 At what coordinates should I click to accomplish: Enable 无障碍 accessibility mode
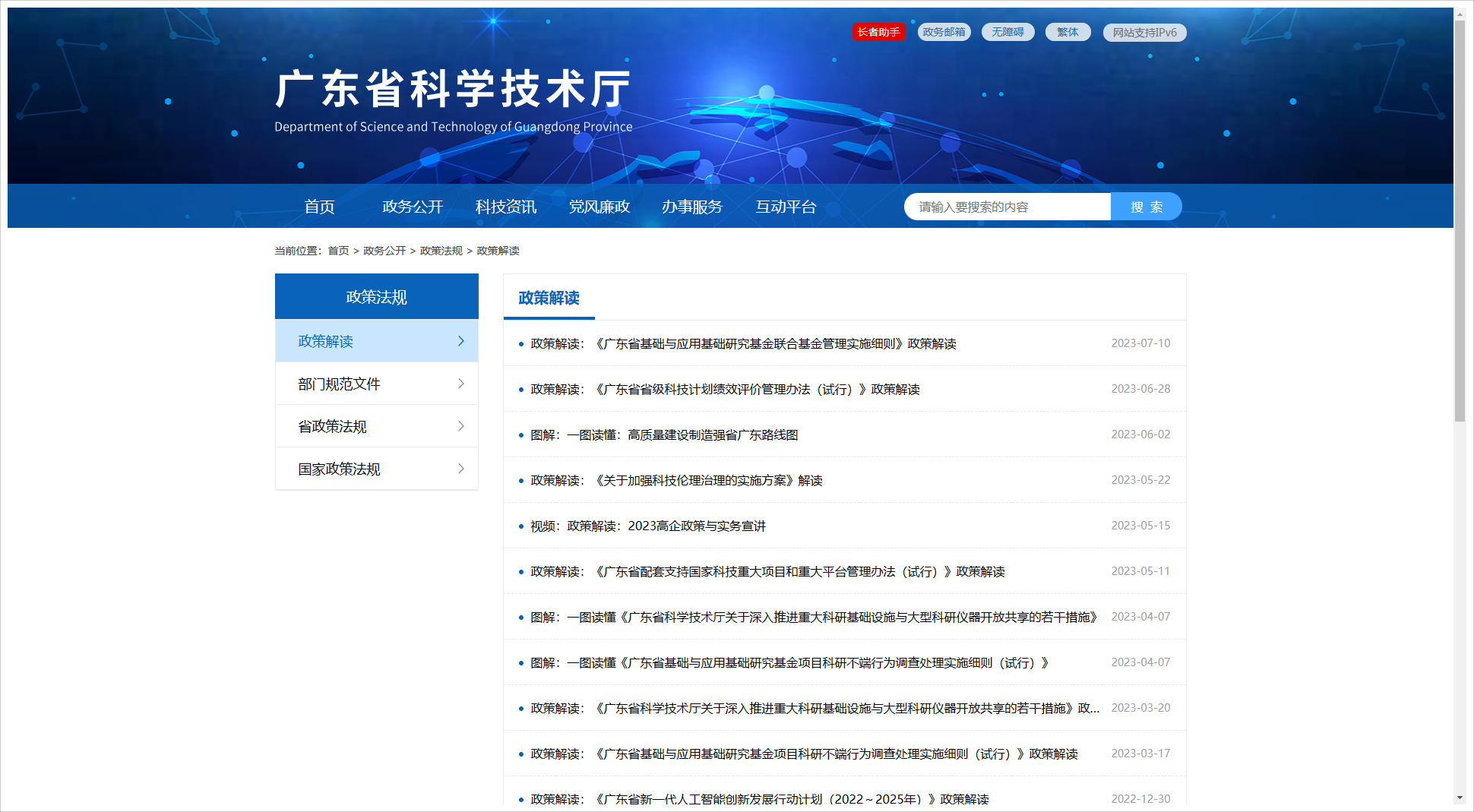click(1007, 32)
